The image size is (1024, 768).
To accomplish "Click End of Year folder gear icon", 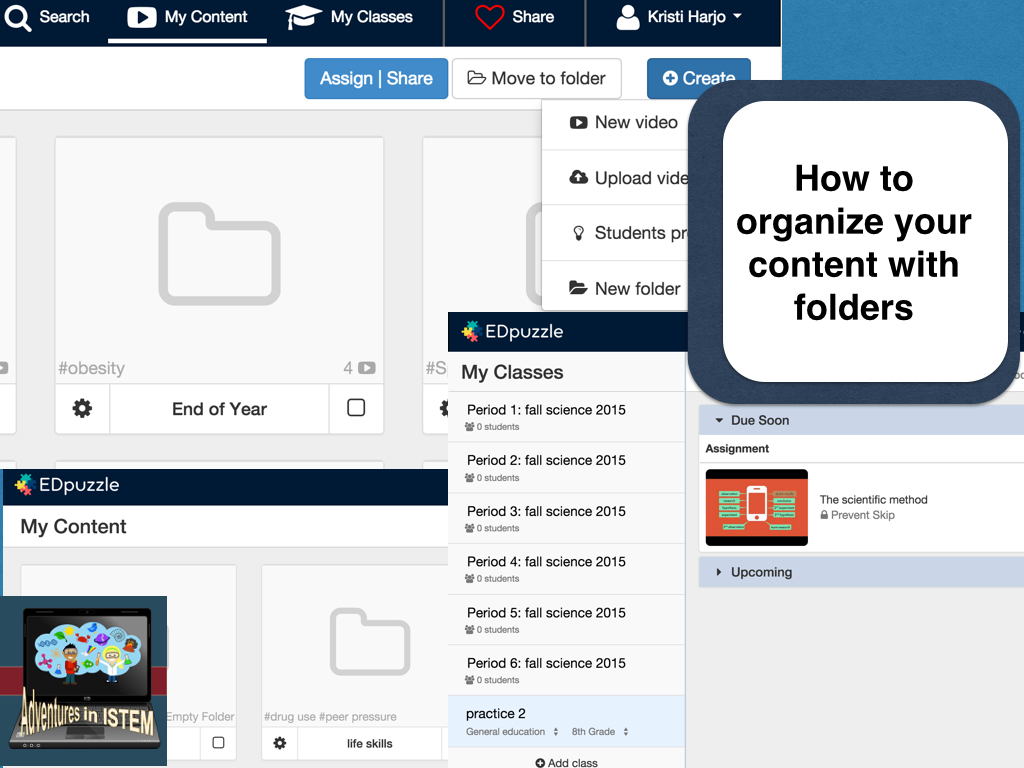I will 82,409.
